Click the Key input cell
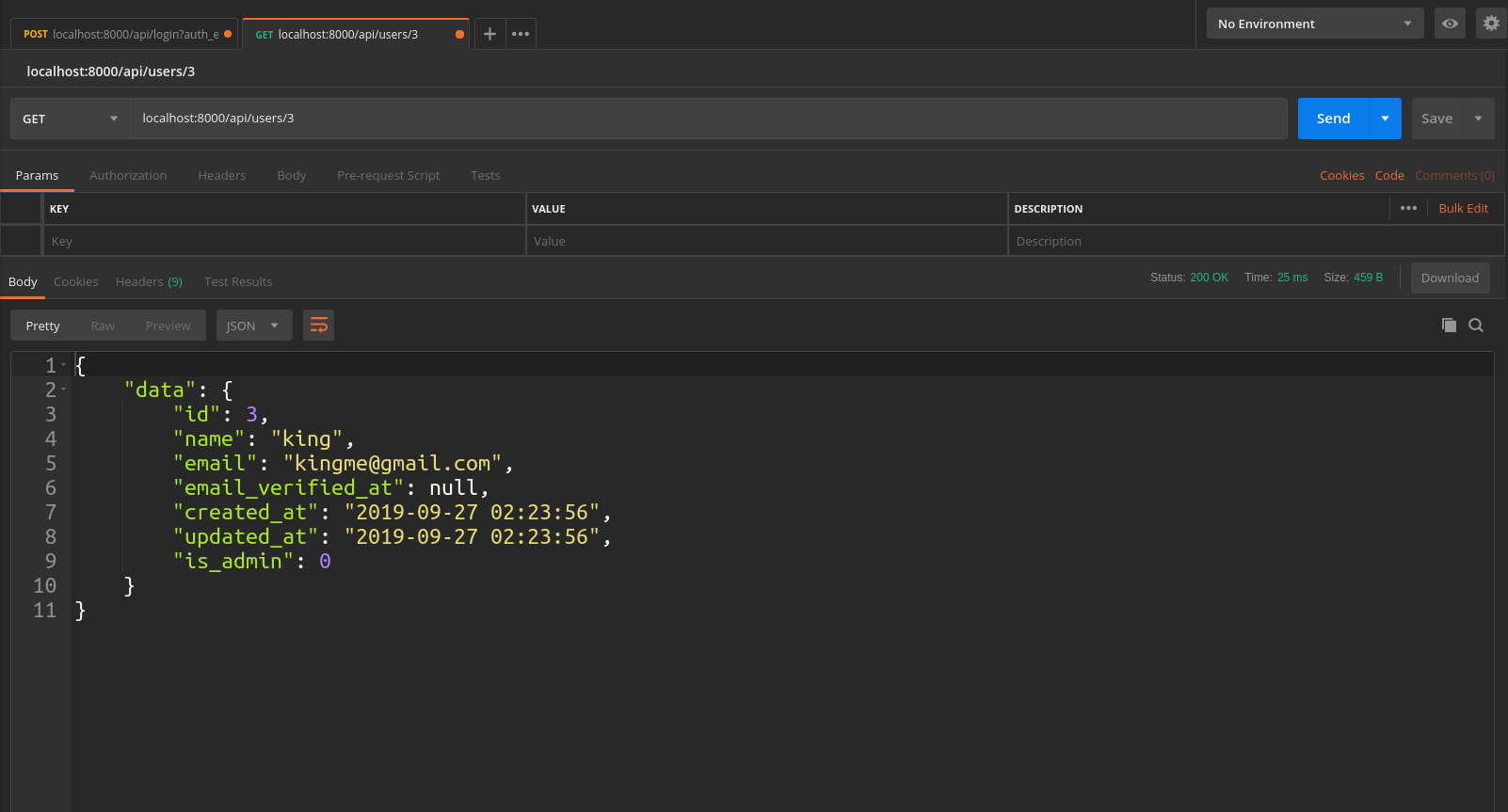Image resolution: width=1508 pixels, height=812 pixels. coord(284,242)
